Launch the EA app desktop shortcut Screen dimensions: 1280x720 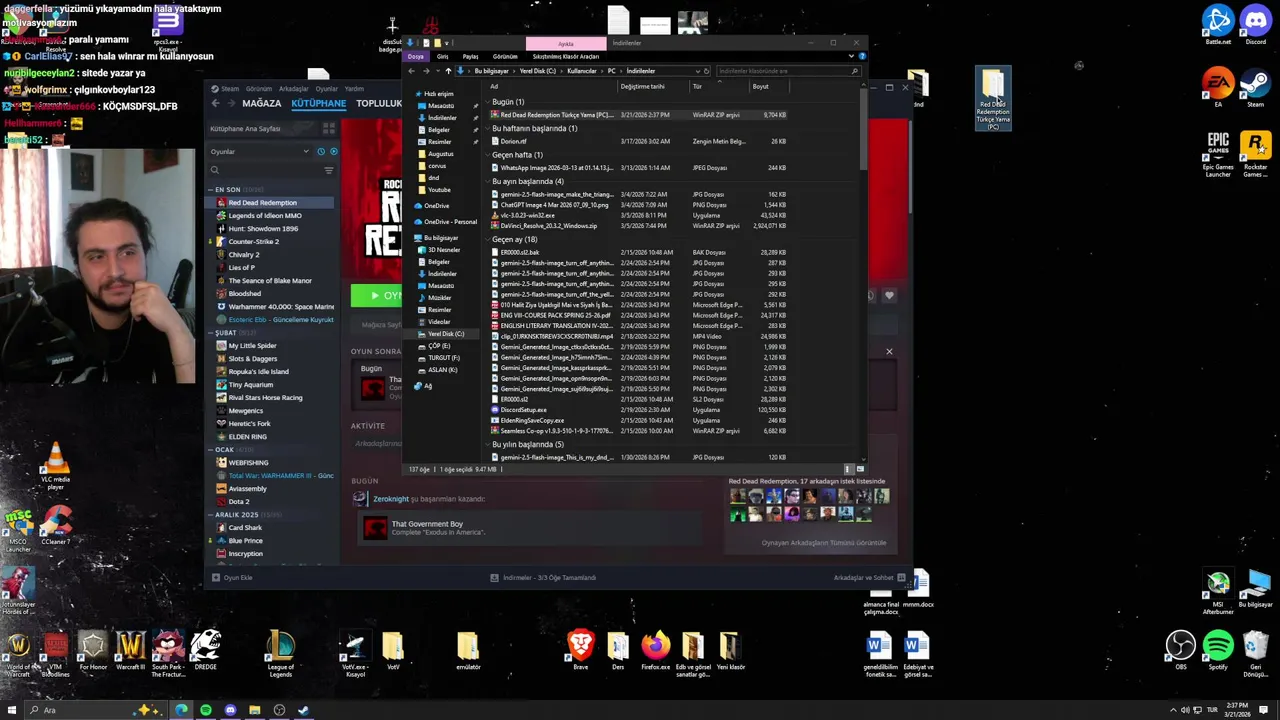coord(1218,87)
